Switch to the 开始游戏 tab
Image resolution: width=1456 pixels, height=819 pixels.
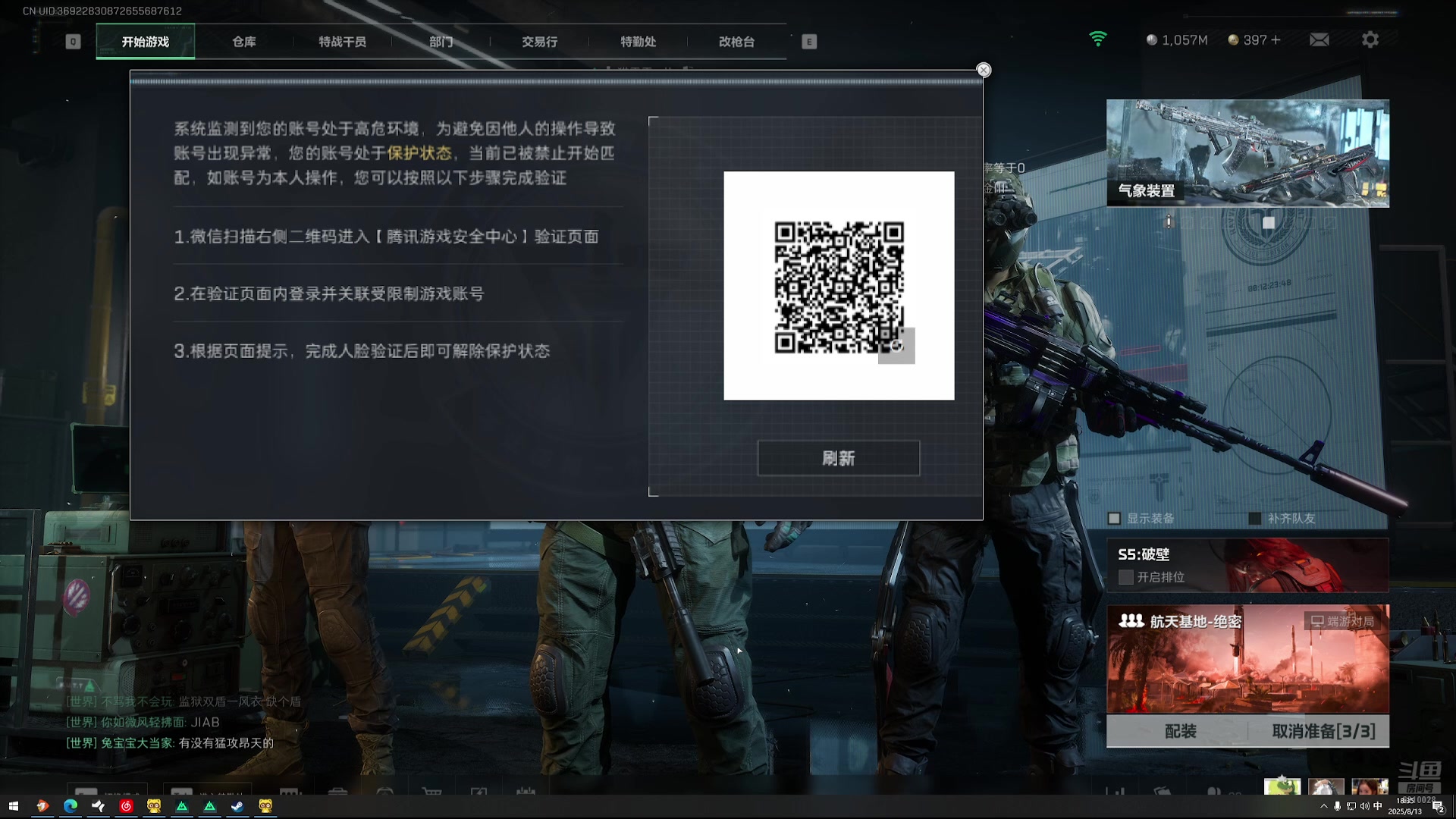[x=146, y=42]
